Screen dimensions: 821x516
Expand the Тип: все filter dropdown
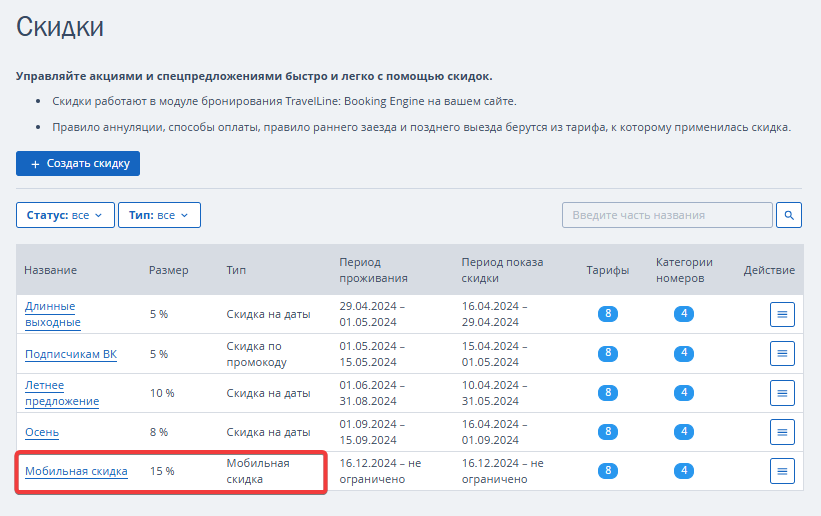click(x=159, y=215)
